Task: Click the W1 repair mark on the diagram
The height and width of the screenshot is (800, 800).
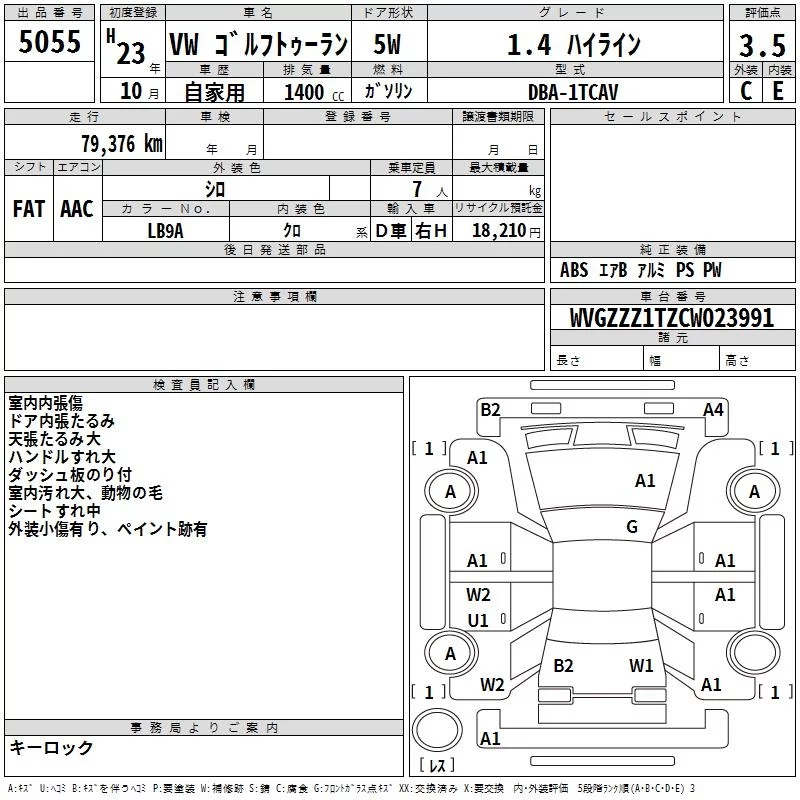Action: 641,665
